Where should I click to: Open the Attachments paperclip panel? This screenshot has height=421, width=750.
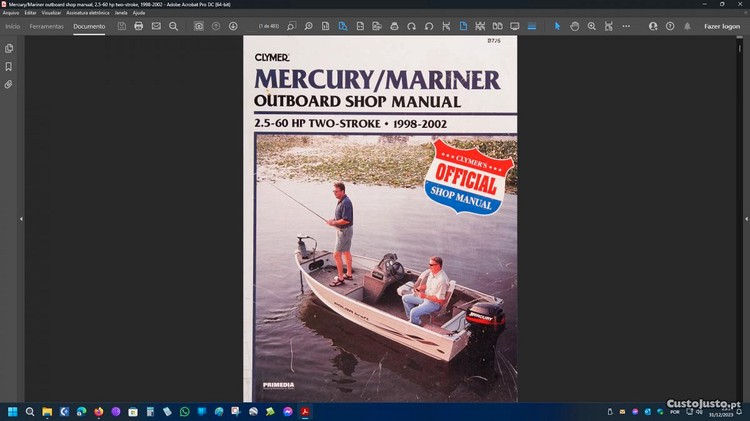[9, 84]
